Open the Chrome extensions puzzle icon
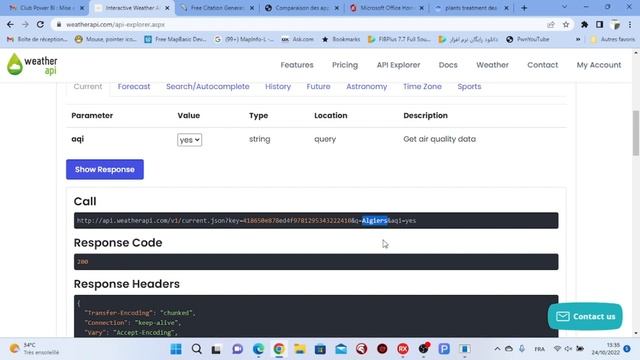The width and height of the screenshot is (640, 360). [x=584, y=24]
